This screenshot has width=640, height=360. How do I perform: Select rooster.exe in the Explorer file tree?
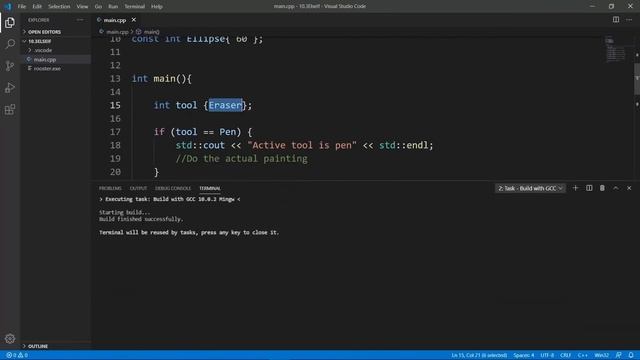click(x=47, y=69)
